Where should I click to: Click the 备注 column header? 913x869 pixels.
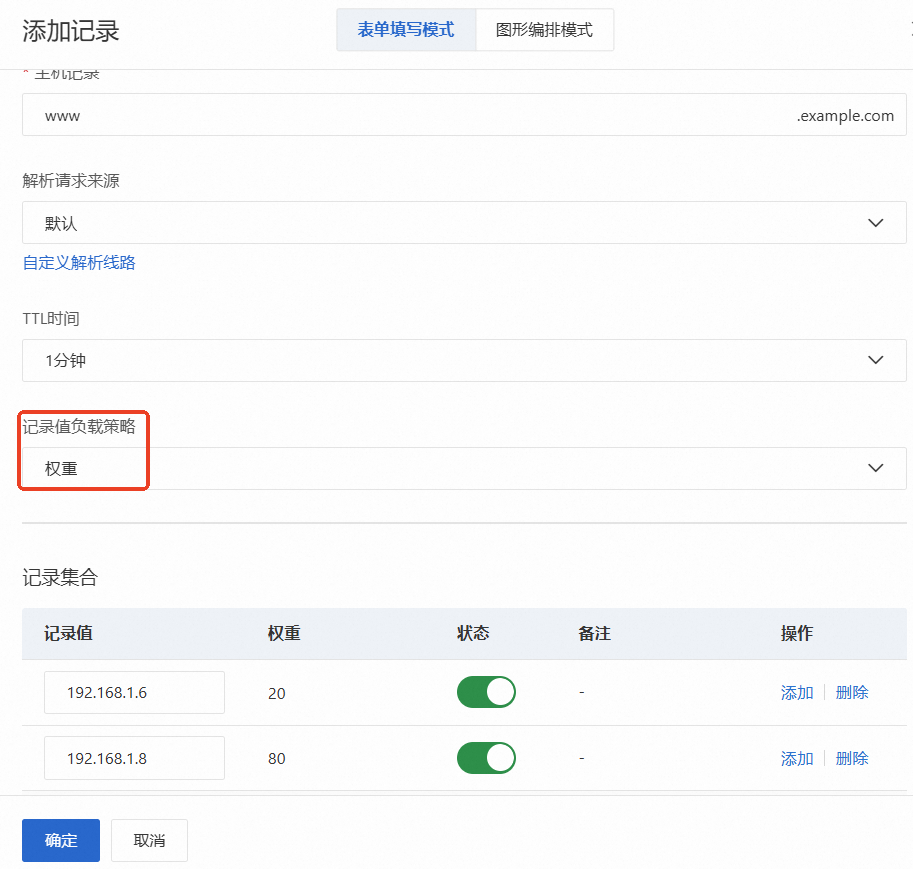(x=594, y=633)
